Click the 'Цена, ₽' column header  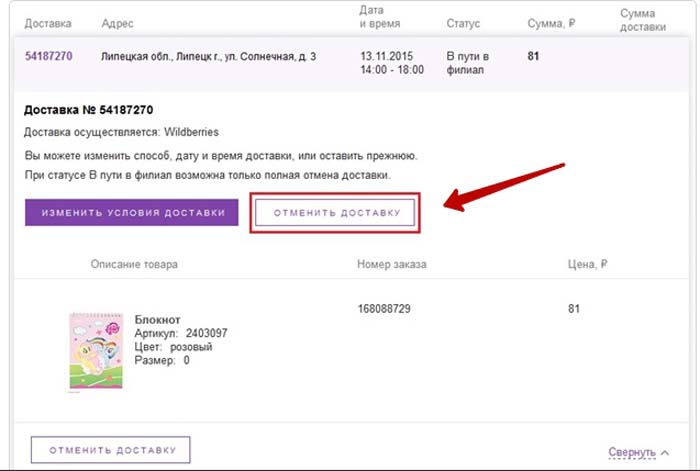tap(588, 264)
